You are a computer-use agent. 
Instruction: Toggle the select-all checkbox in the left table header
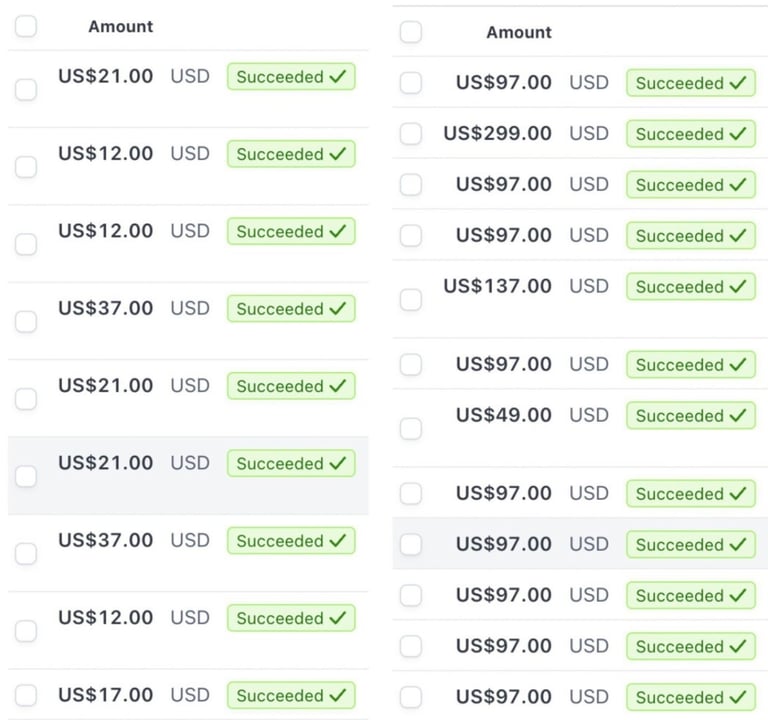click(26, 27)
